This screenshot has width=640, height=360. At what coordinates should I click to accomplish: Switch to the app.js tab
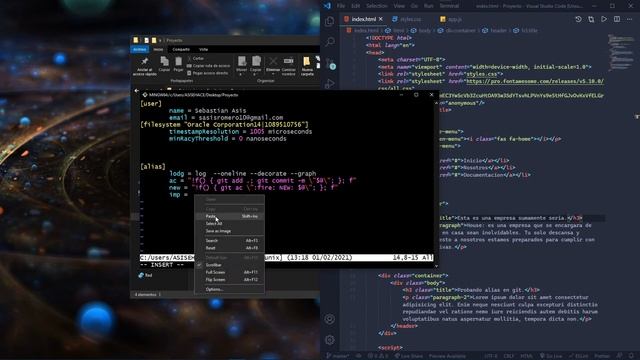(x=451, y=19)
